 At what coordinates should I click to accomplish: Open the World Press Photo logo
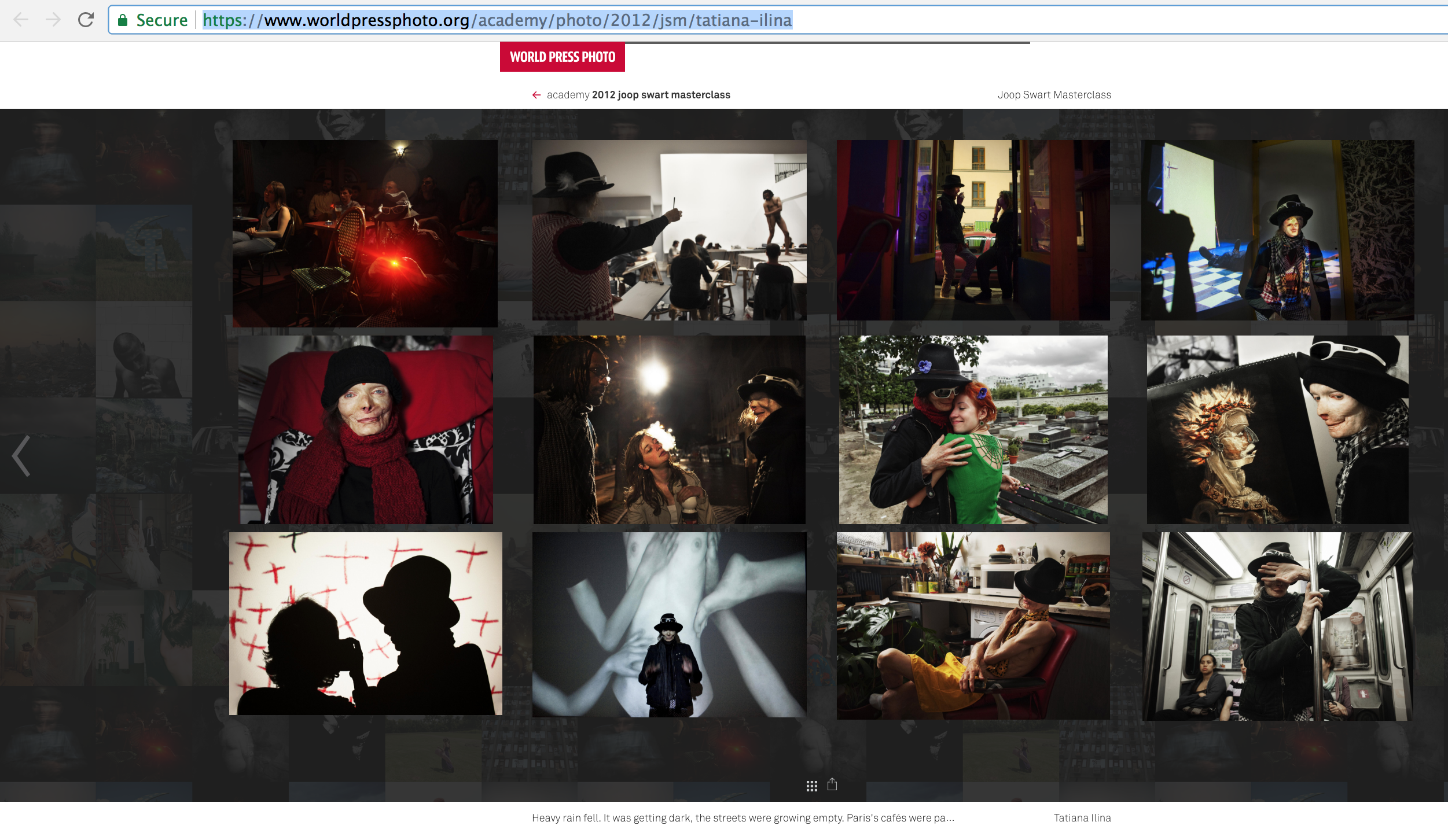coord(563,57)
